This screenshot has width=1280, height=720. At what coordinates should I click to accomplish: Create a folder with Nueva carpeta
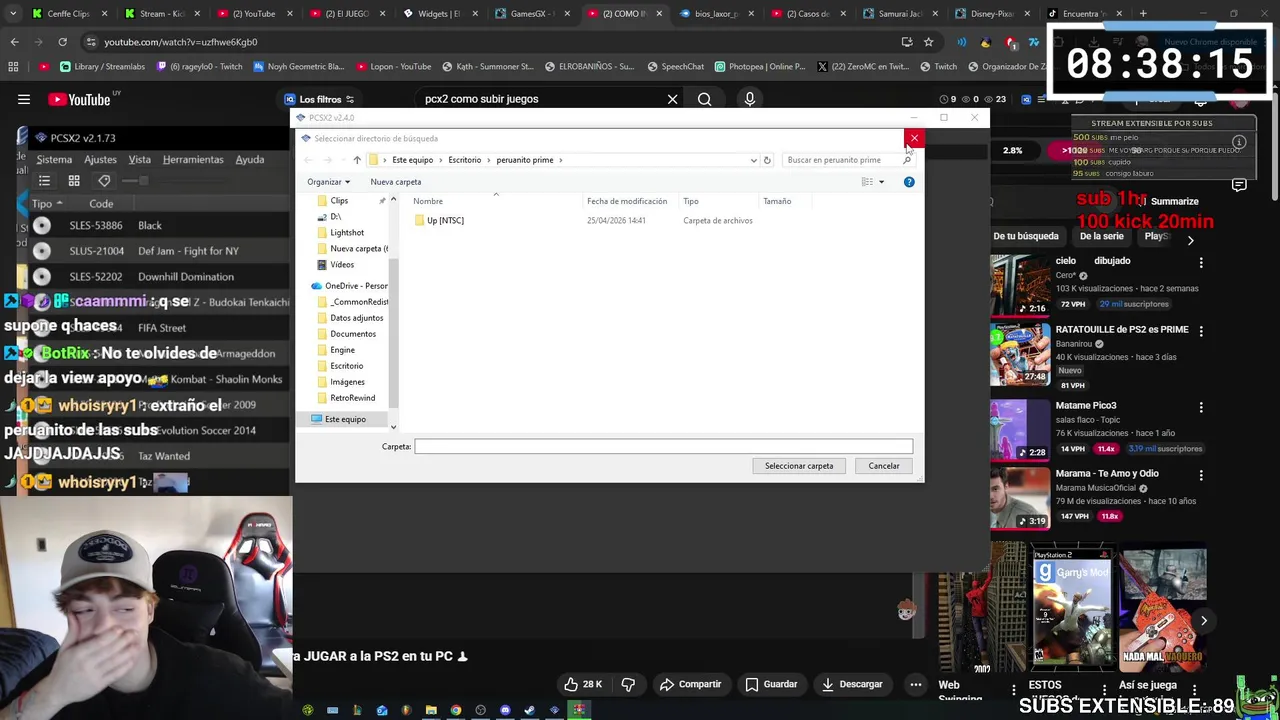(396, 182)
